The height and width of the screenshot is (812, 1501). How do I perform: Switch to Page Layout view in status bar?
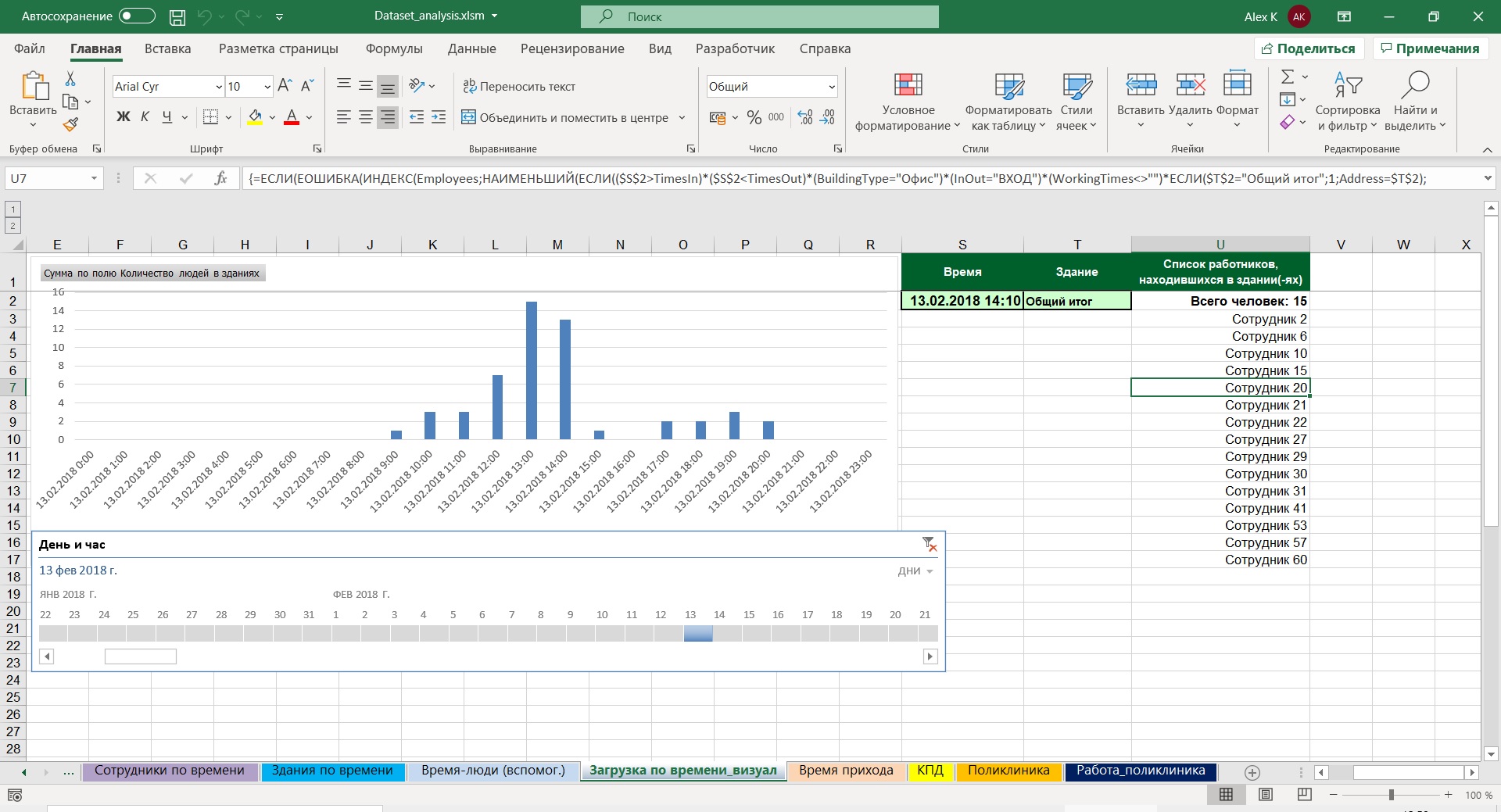1266,795
